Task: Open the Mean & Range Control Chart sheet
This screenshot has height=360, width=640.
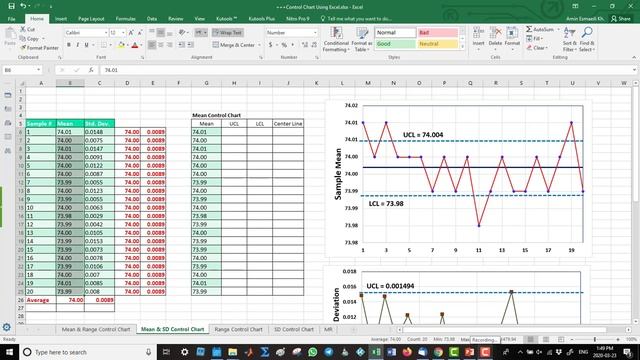Action: coord(96,329)
